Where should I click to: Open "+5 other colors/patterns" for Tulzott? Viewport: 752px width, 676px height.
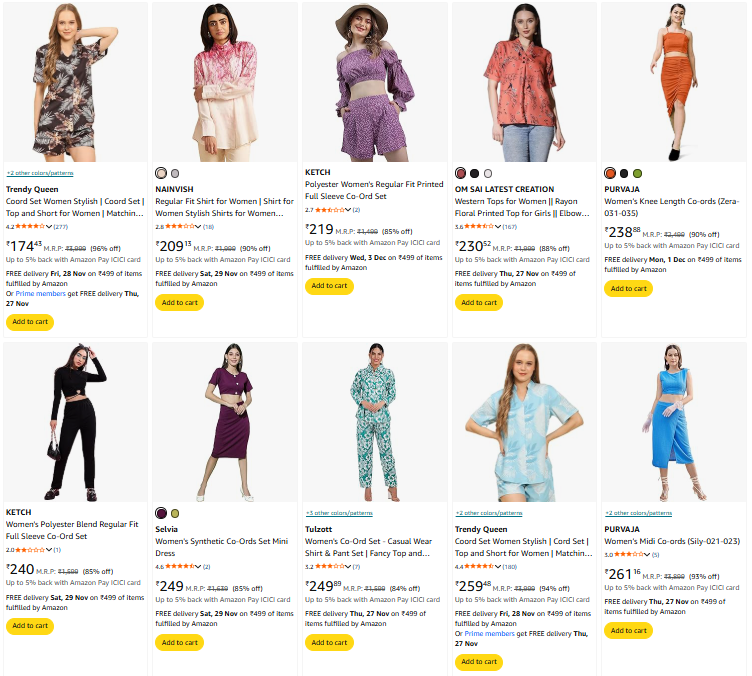[338, 513]
